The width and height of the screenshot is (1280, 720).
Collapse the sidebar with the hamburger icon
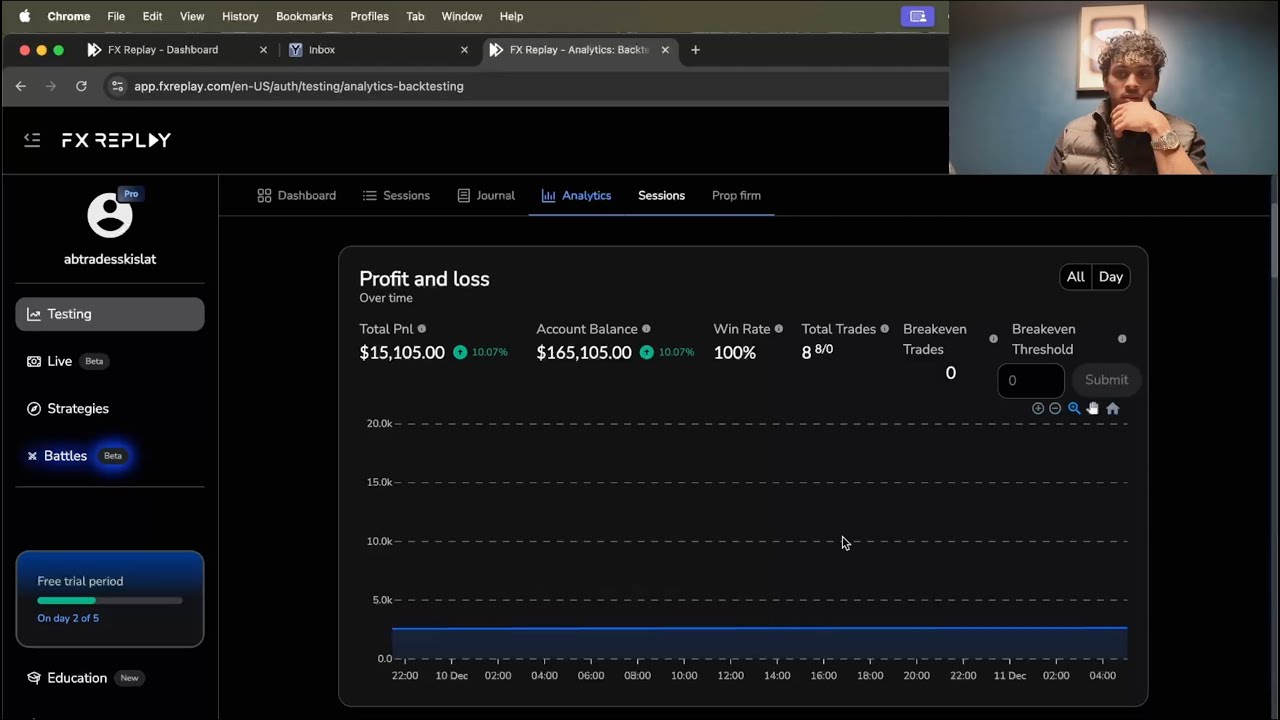(x=32, y=140)
